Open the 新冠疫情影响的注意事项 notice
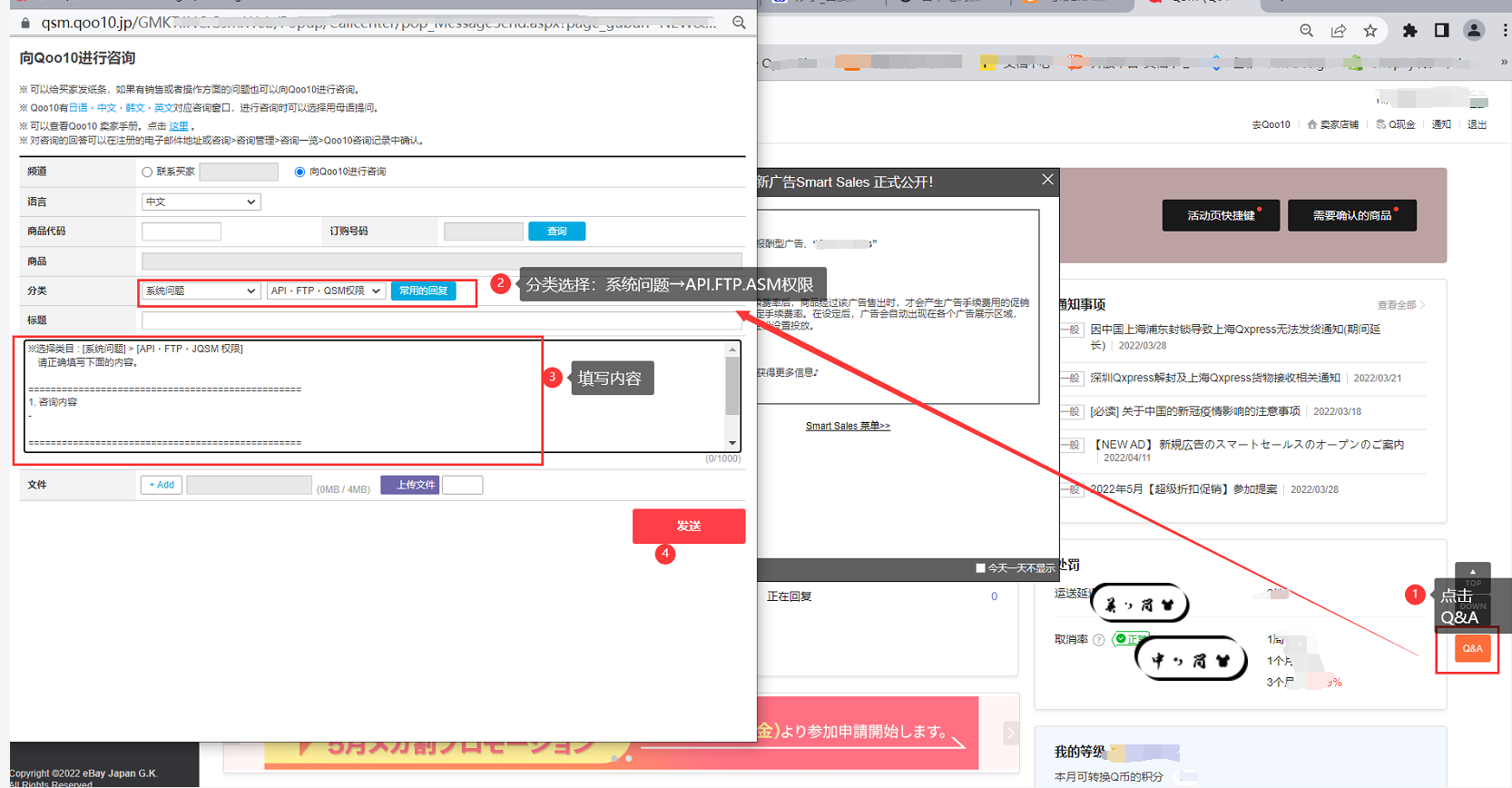 (x=1195, y=411)
